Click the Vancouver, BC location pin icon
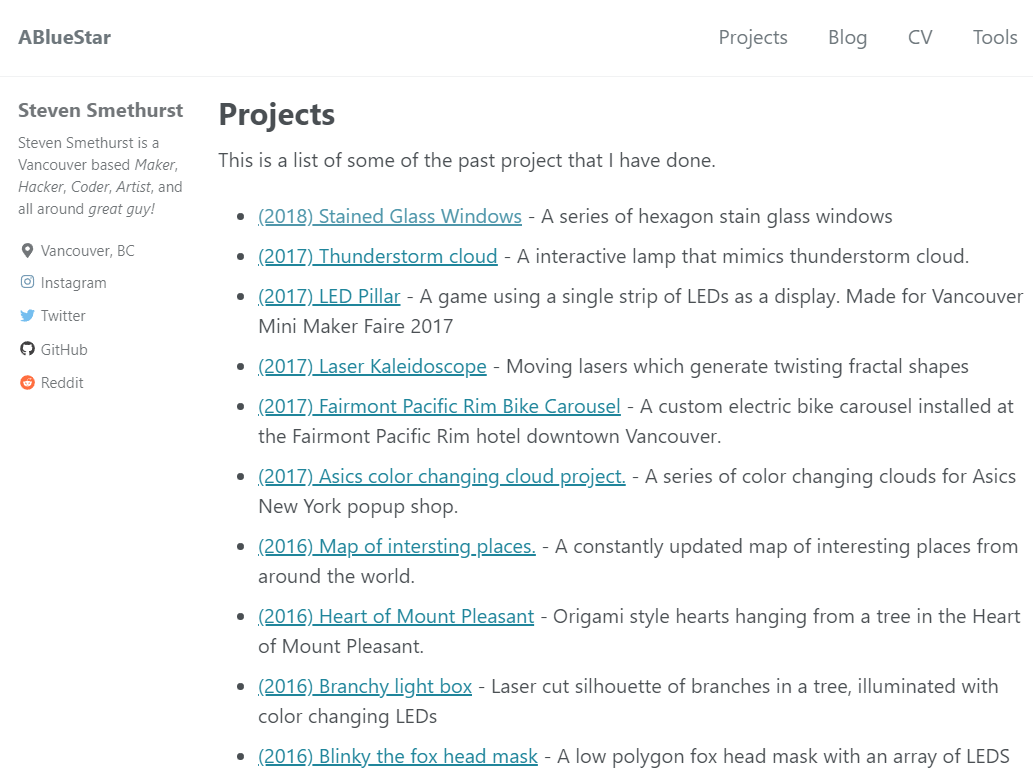Viewport: 1033px width, 778px height. tap(27, 250)
